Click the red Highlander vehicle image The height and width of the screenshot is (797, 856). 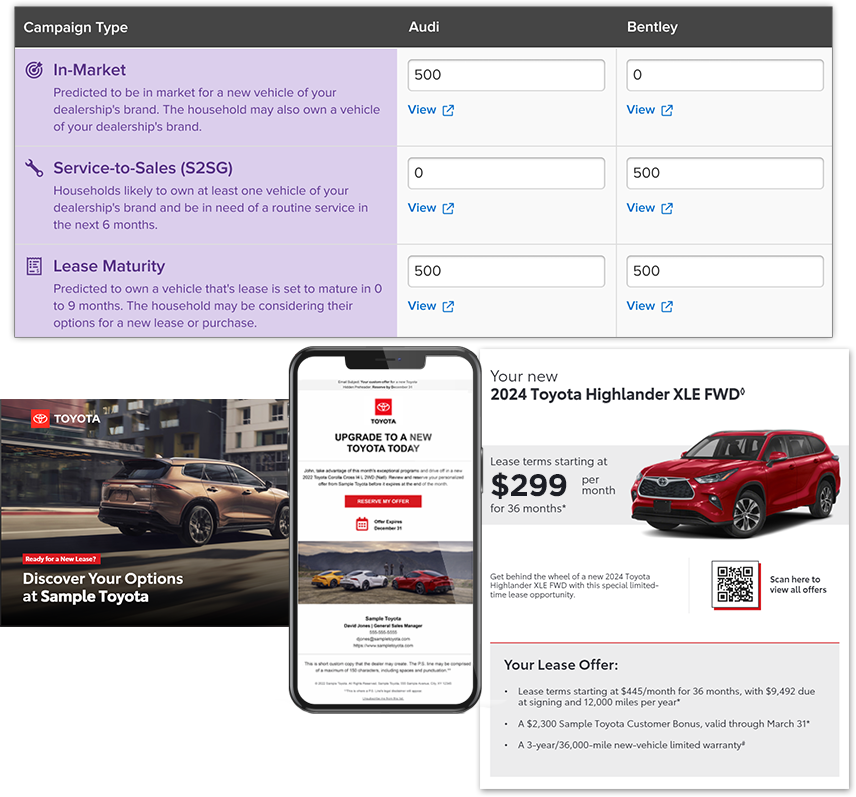pyautogui.click(x=735, y=482)
